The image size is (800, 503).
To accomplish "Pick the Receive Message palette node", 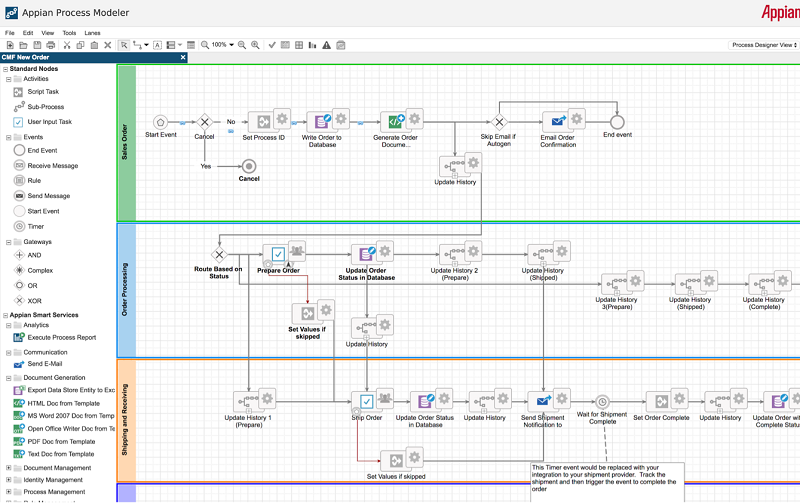I will click(46, 166).
